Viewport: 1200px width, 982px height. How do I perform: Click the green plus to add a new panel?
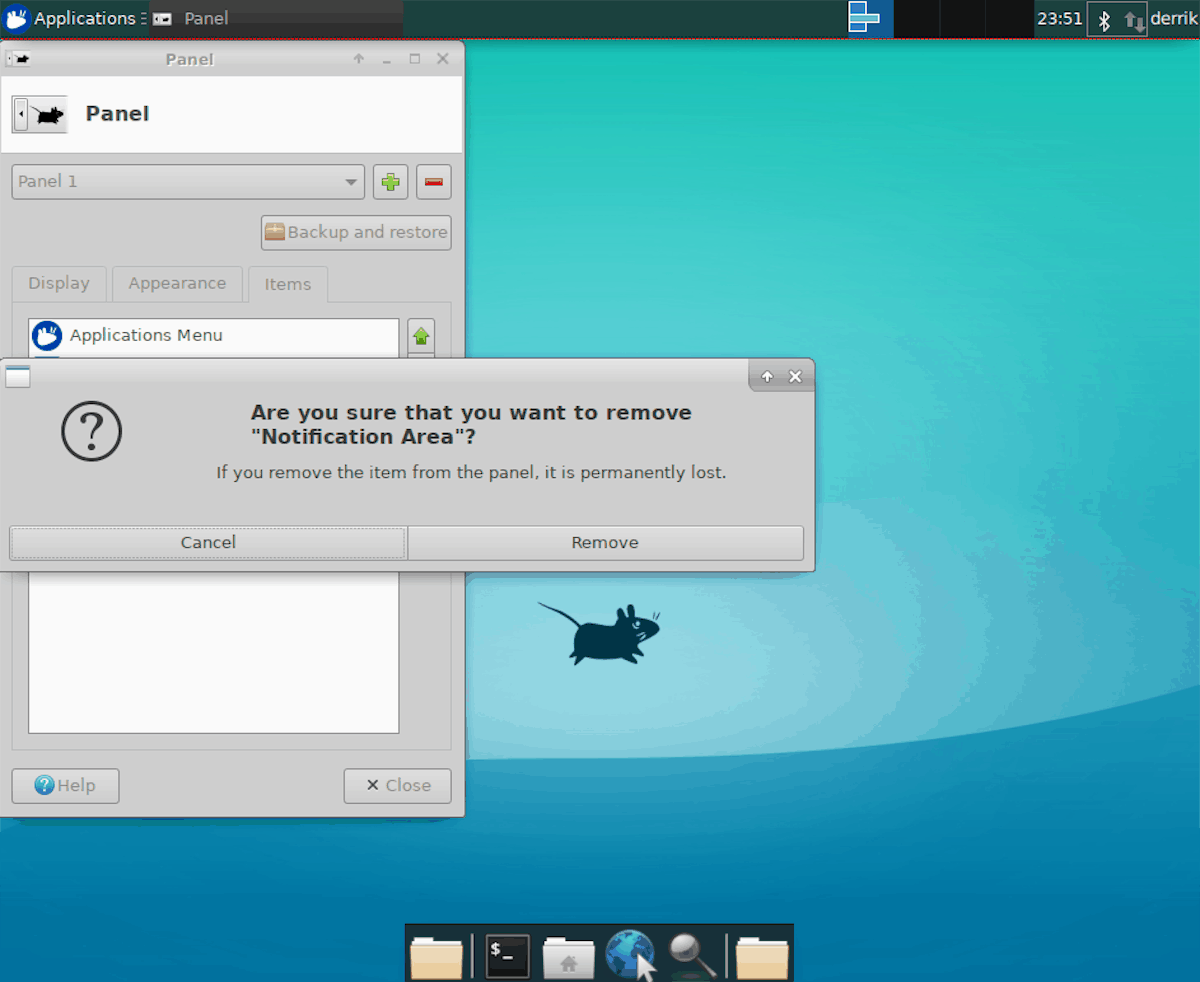pos(390,182)
